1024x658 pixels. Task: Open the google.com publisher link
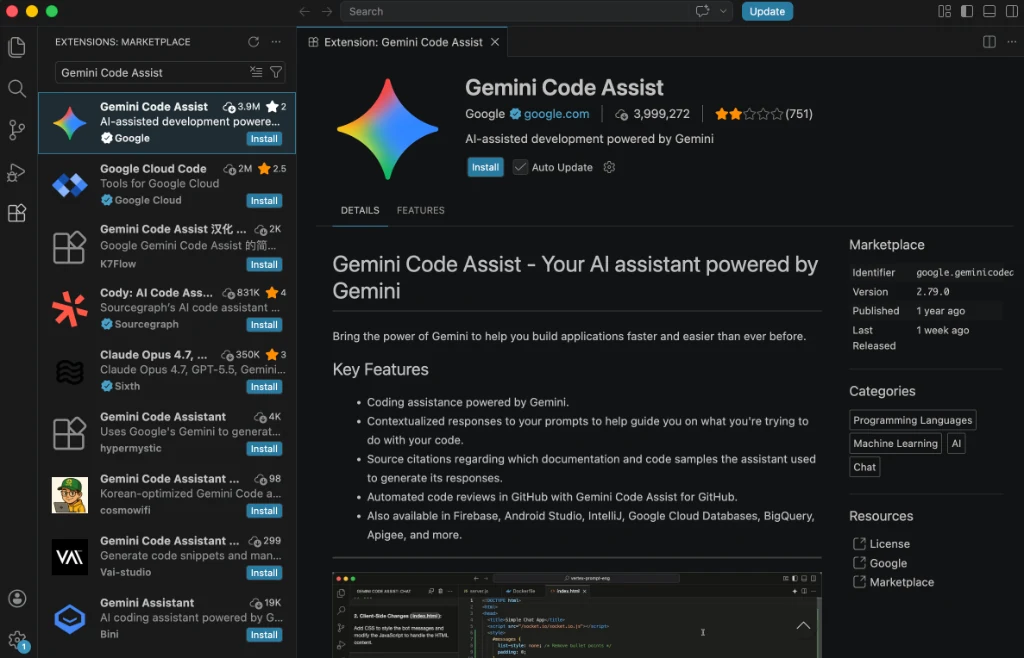coord(556,114)
